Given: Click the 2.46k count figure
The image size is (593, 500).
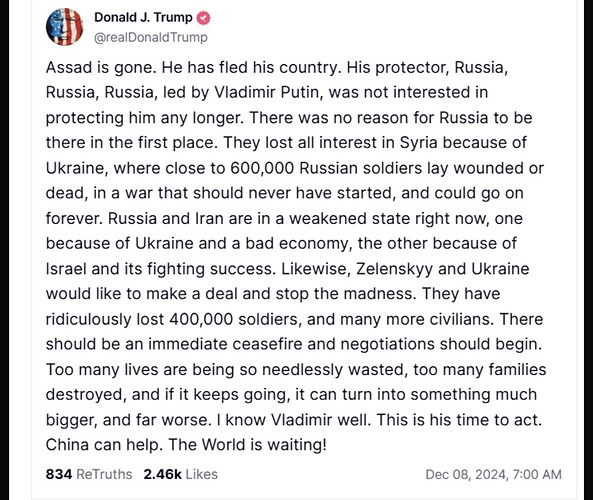Looking at the screenshot, I should click(163, 474).
